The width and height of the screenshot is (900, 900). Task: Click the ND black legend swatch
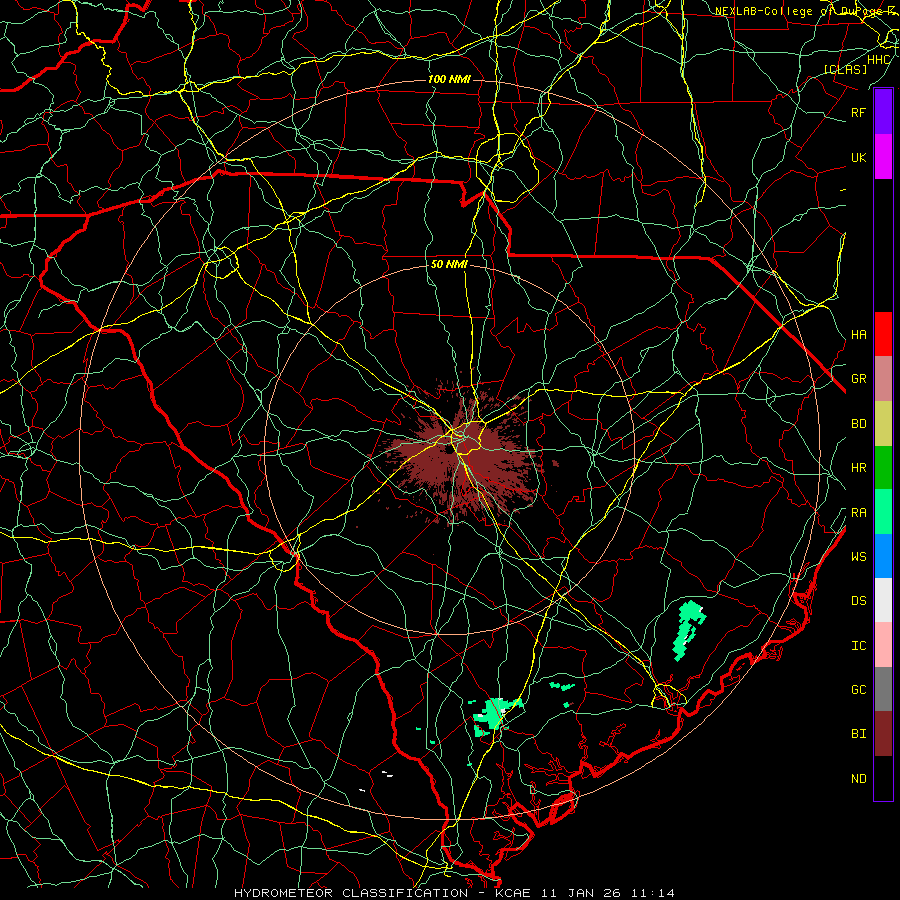(883, 778)
